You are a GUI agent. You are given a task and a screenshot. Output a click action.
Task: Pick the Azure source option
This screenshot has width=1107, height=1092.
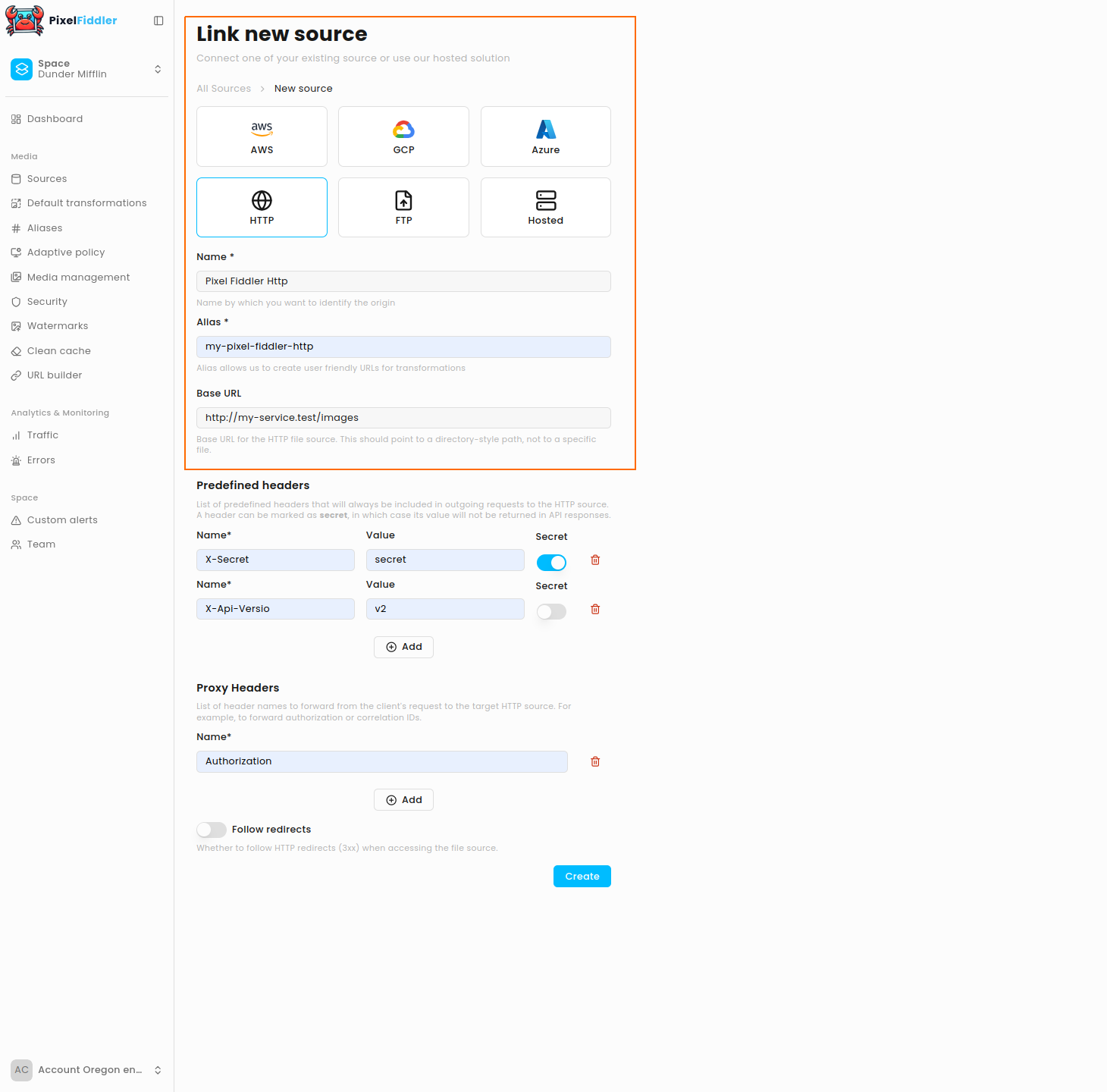tap(545, 136)
